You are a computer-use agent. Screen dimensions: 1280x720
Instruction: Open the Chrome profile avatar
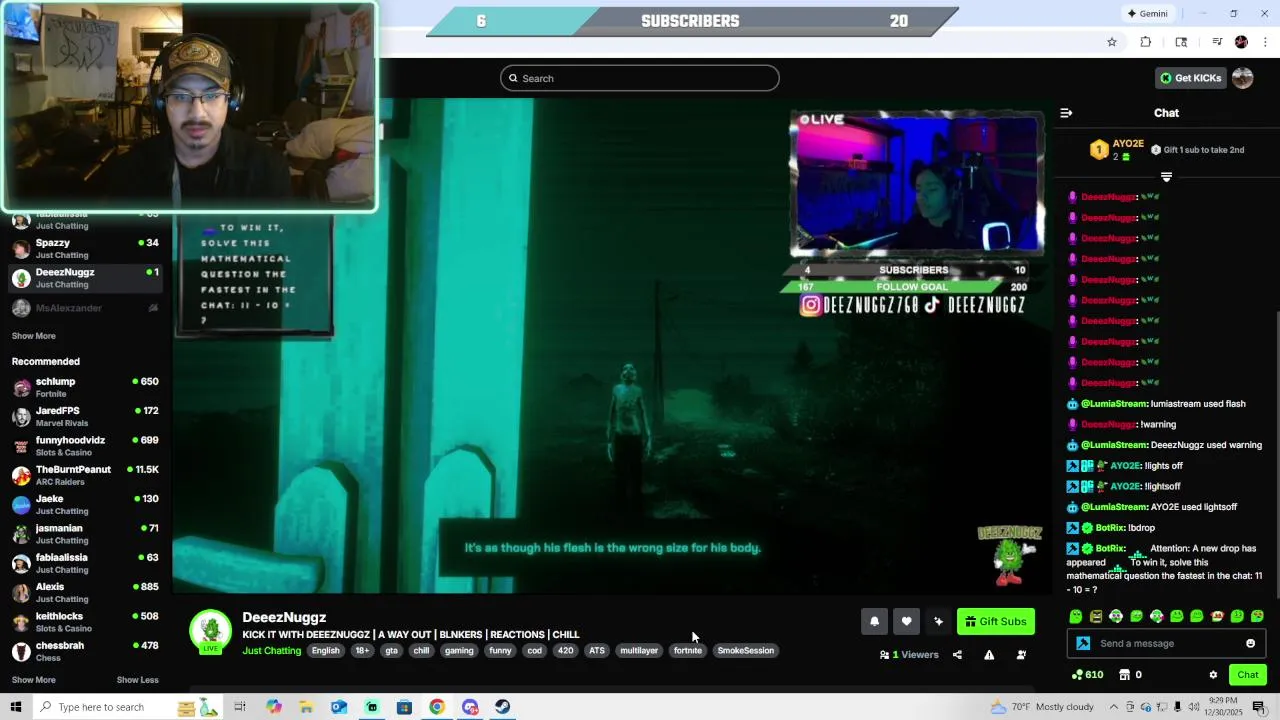(x=1241, y=42)
